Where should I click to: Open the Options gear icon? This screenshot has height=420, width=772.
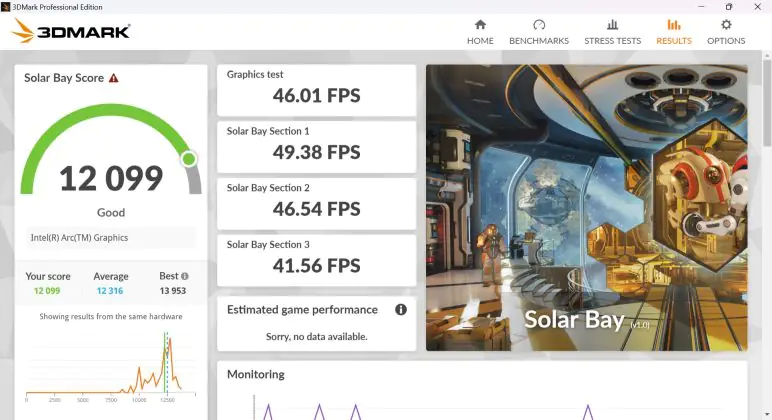click(x=726, y=25)
